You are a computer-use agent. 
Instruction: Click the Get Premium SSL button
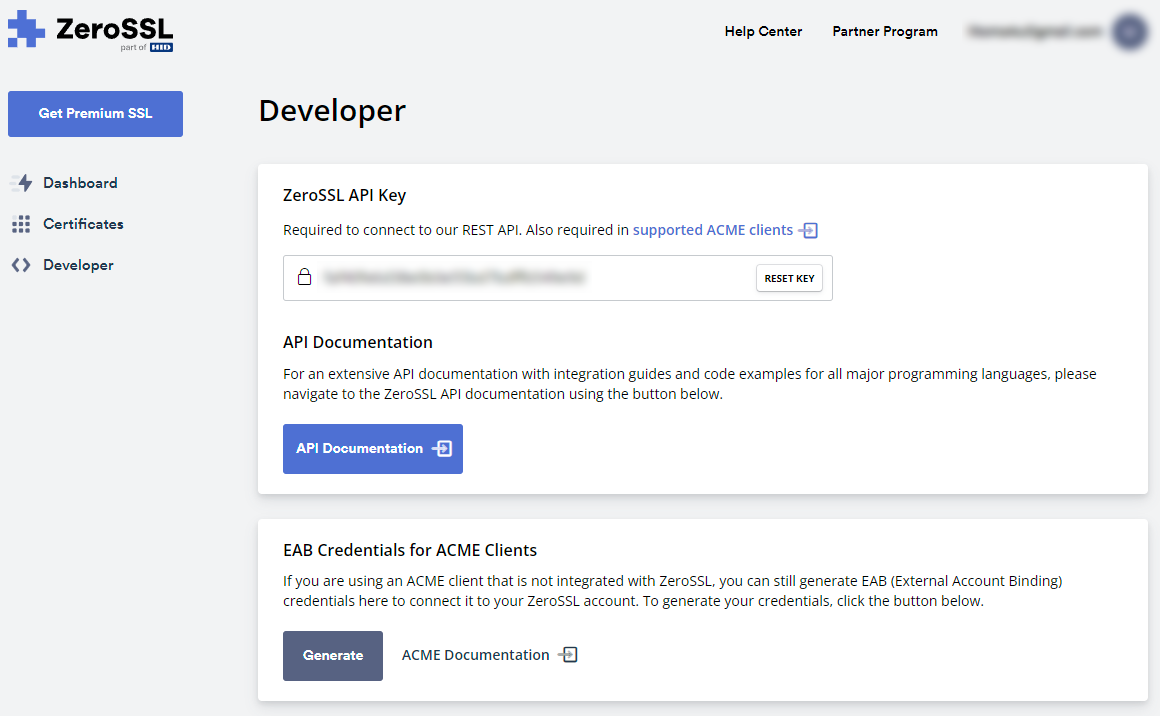[x=95, y=114]
